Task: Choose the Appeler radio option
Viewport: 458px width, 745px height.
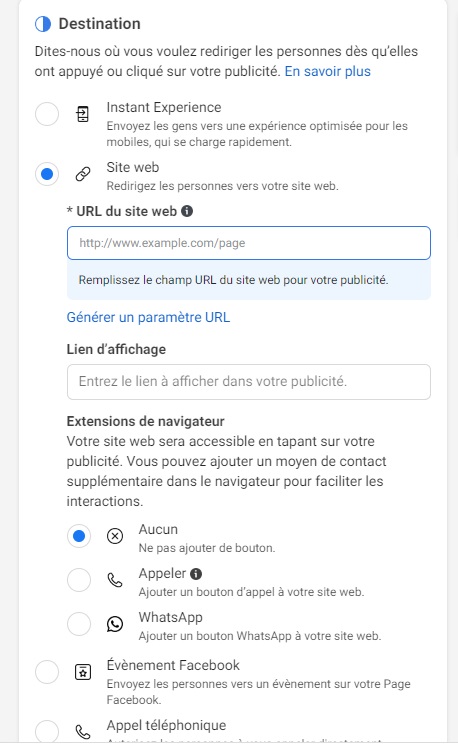Action: point(79,580)
